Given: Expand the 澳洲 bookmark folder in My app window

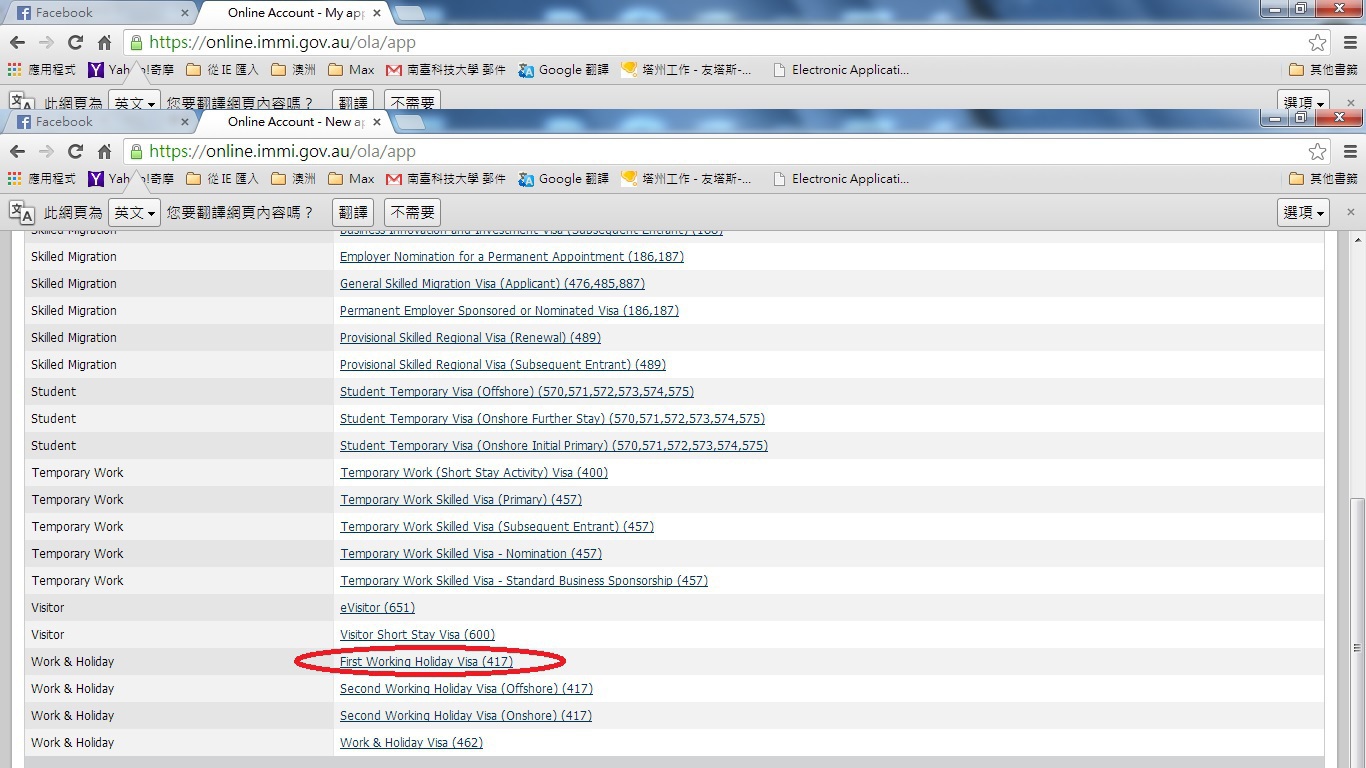Looking at the screenshot, I should 293,70.
